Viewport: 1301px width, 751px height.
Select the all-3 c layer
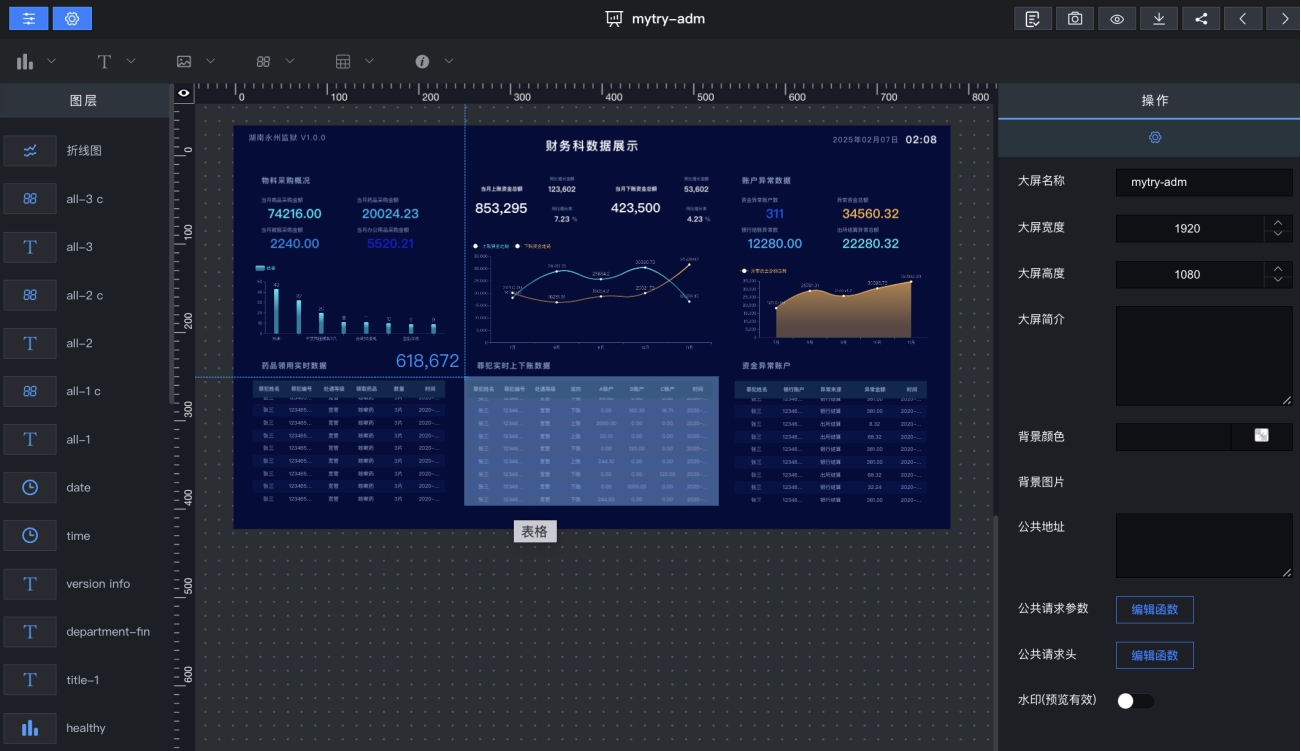click(x=85, y=199)
